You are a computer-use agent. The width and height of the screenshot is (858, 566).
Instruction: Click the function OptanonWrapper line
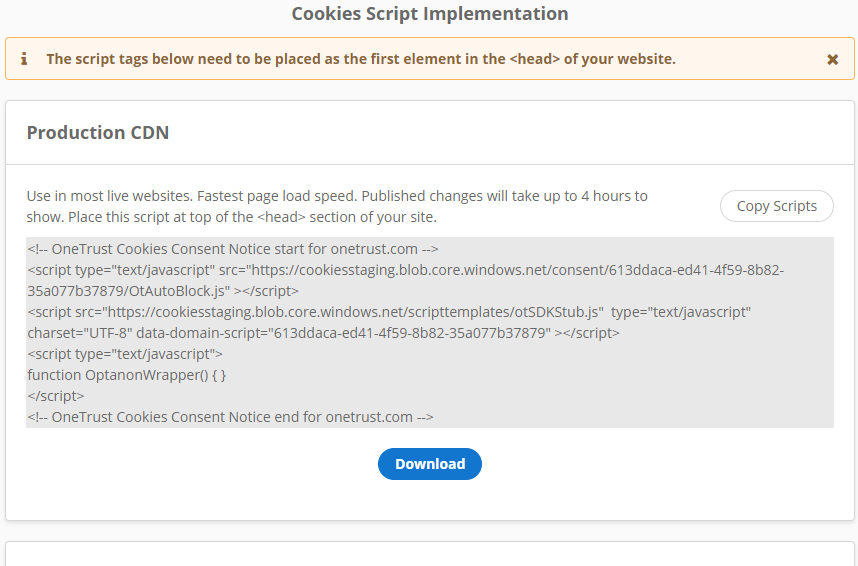coord(127,375)
